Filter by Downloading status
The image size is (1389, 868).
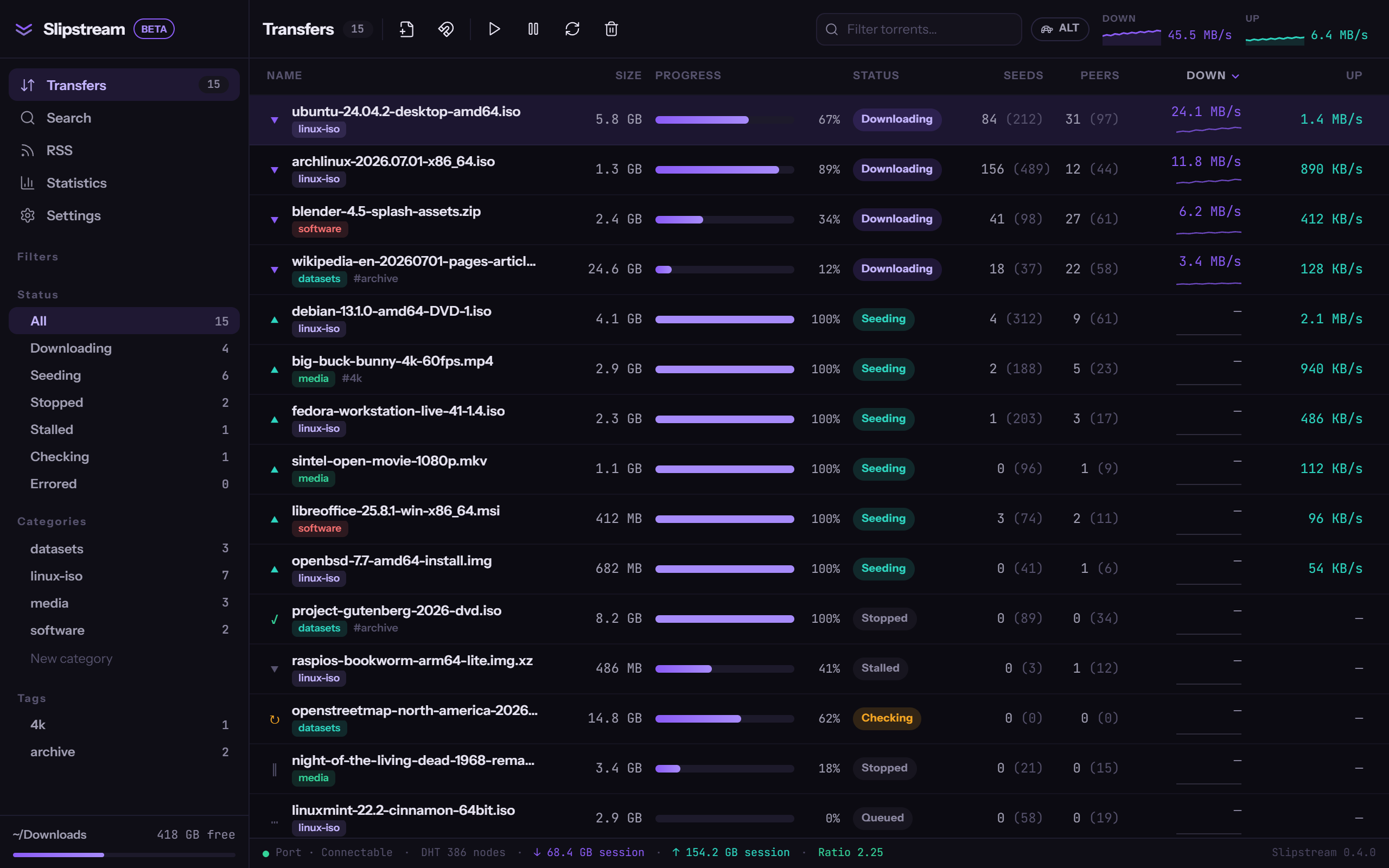pyautogui.click(x=124, y=348)
